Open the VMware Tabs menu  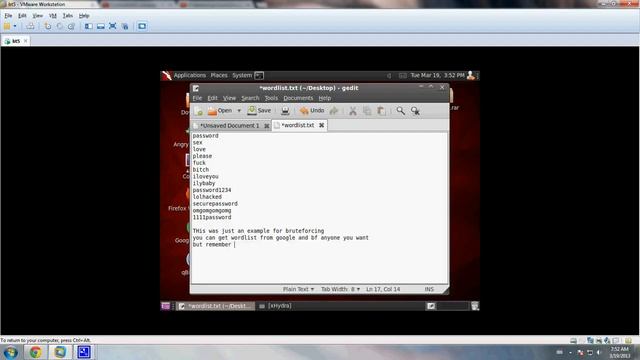click(x=68, y=16)
